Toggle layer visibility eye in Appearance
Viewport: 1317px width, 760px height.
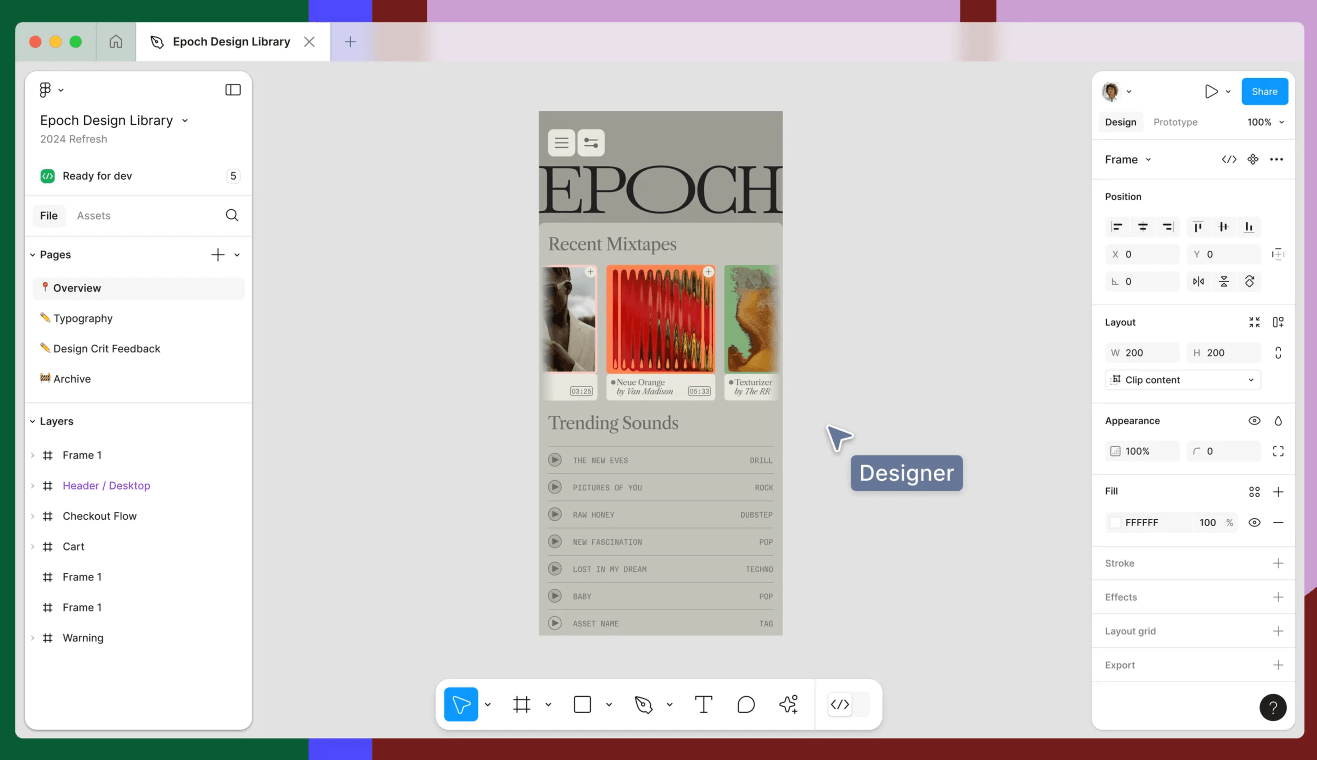click(1254, 421)
